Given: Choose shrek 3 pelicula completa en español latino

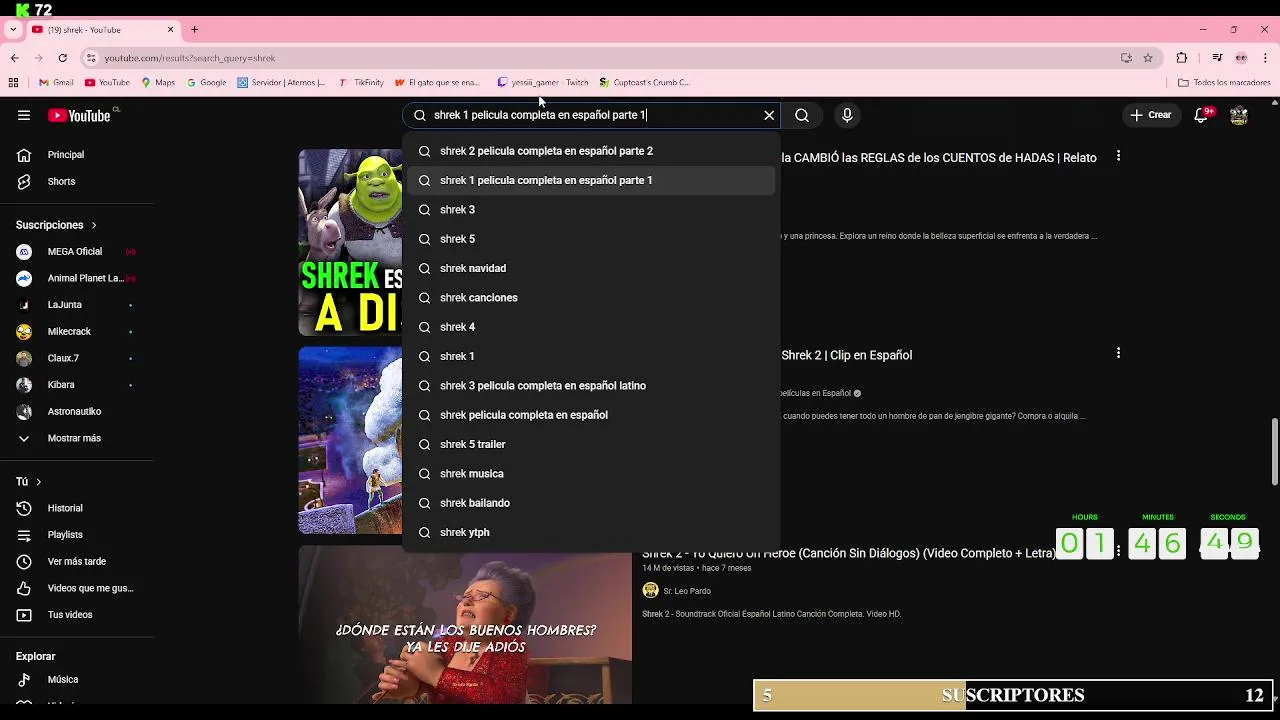Looking at the screenshot, I should click(x=591, y=386).
